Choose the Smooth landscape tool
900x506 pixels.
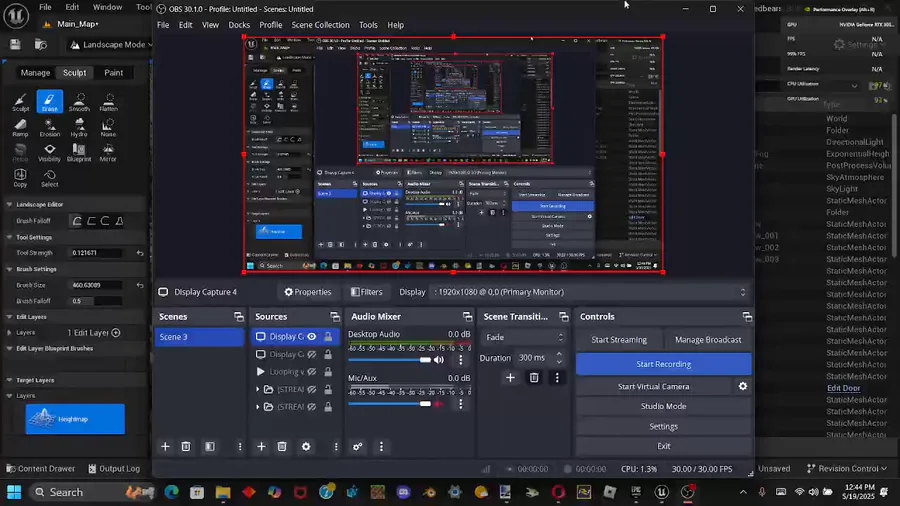pyautogui.click(x=79, y=102)
